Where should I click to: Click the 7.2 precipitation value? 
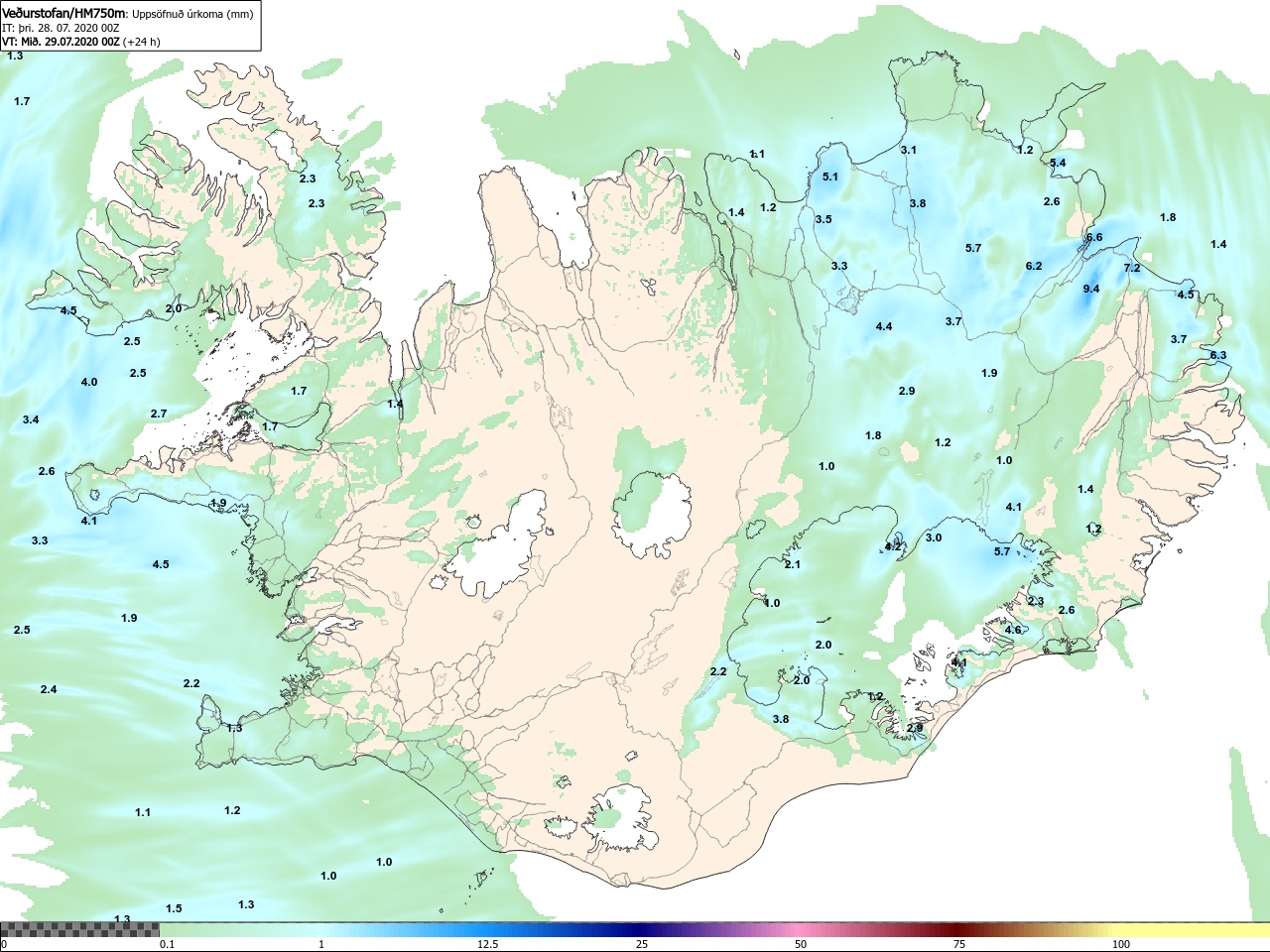pos(1132,268)
